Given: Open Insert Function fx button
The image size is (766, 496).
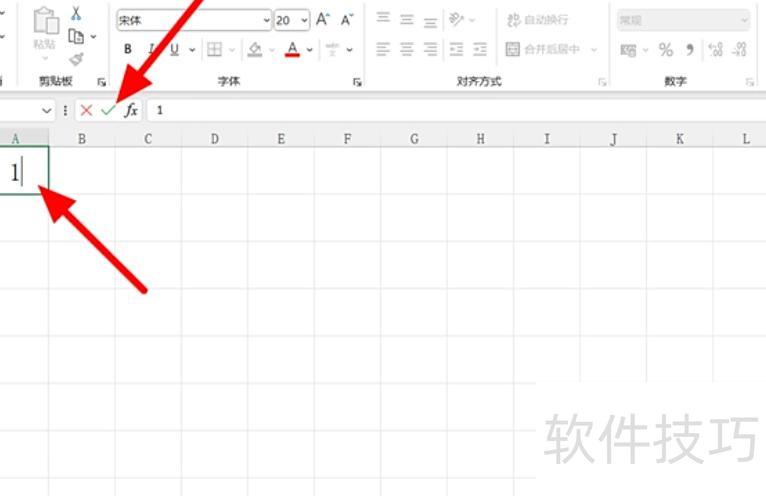Looking at the screenshot, I should click(131, 110).
